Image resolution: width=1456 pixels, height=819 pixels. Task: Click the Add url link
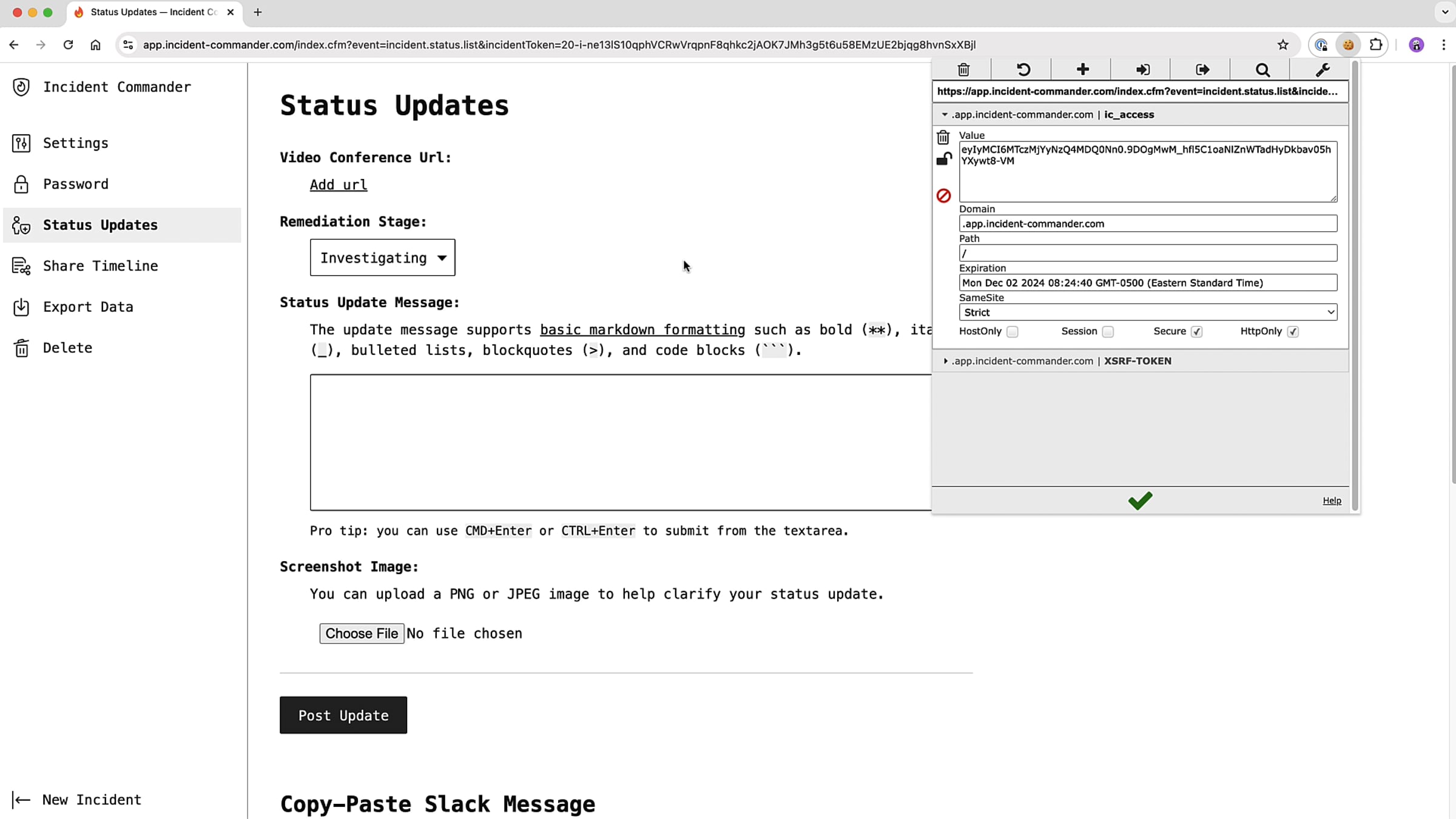[338, 185]
